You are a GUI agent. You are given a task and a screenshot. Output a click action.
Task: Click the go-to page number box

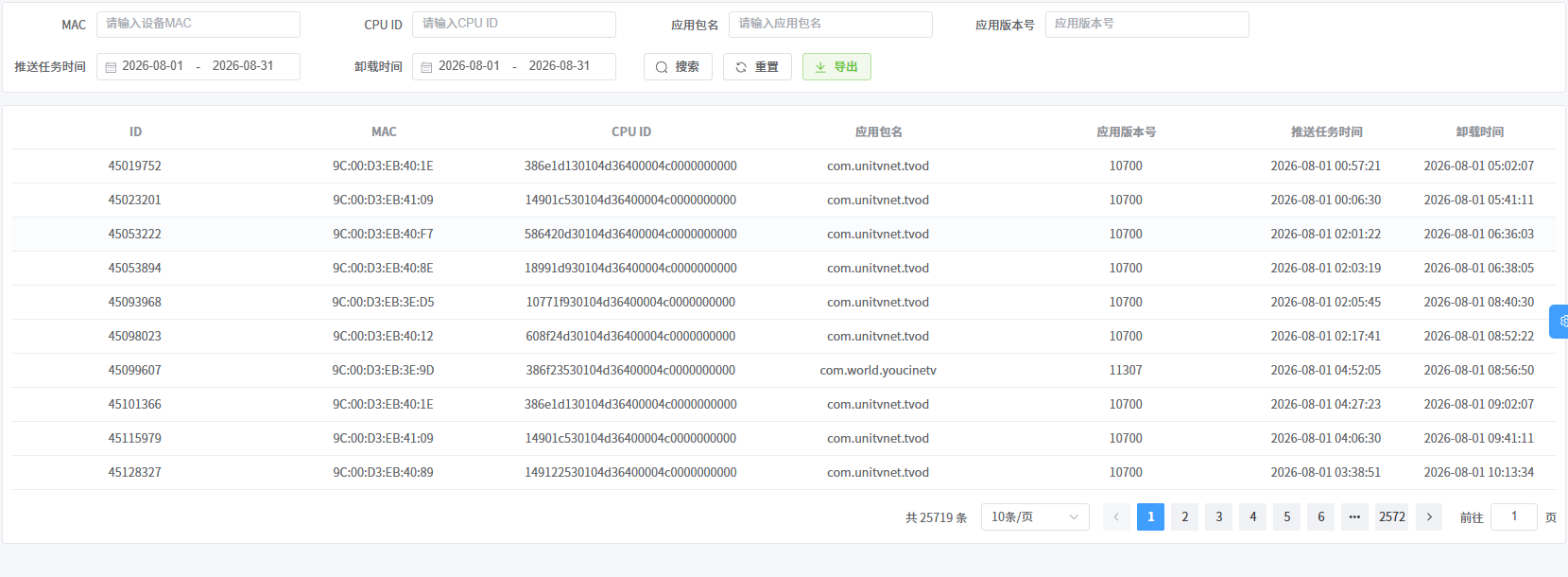[x=1514, y=516]
